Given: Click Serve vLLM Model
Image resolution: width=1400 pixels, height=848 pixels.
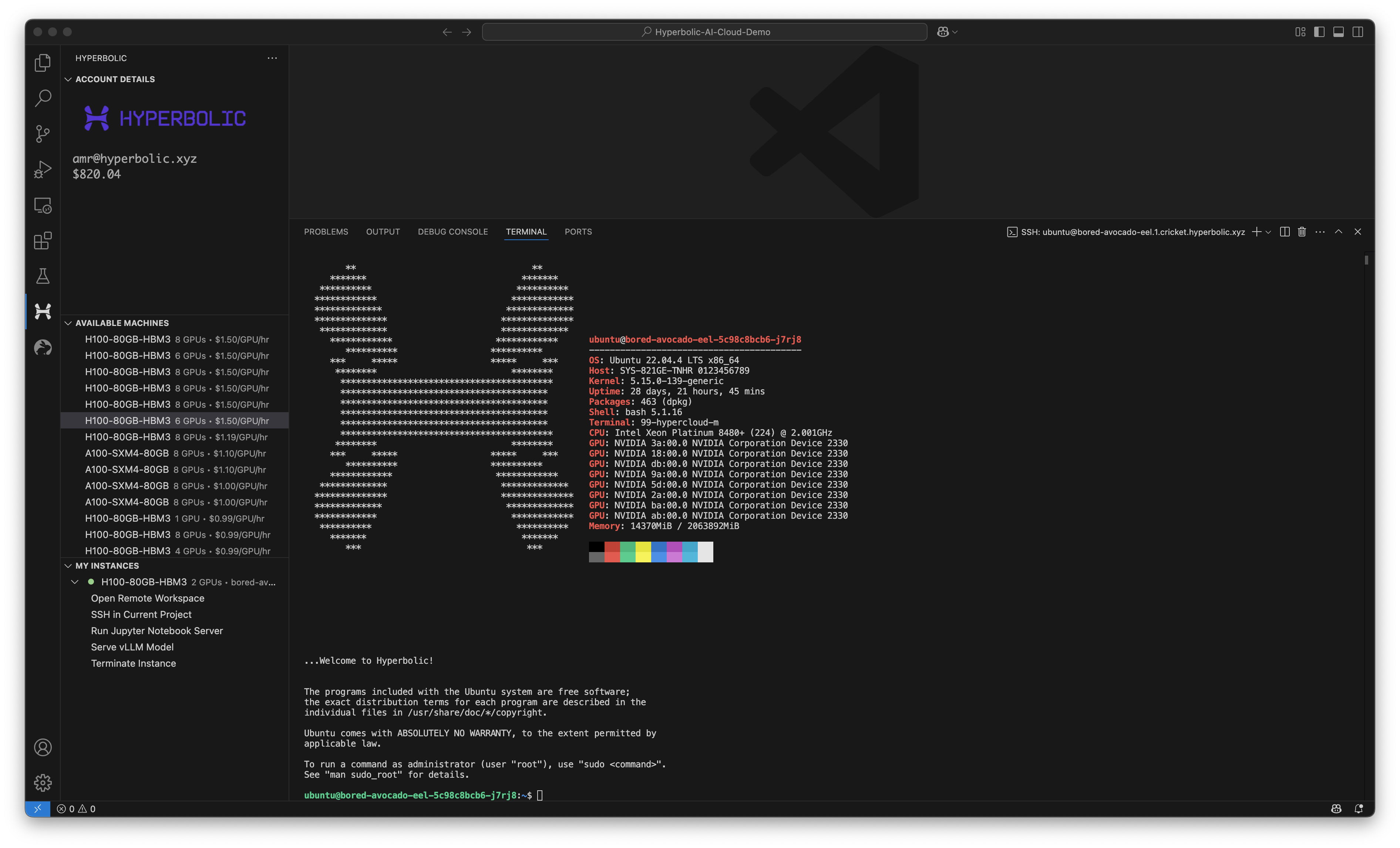Looking at the screenshot, I should pyautogui.click(x=132, y=647).
